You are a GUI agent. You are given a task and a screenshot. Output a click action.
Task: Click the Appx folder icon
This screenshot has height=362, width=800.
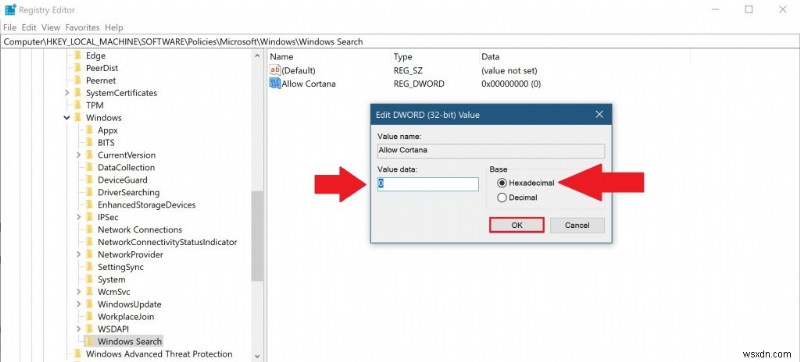(89, 130)
